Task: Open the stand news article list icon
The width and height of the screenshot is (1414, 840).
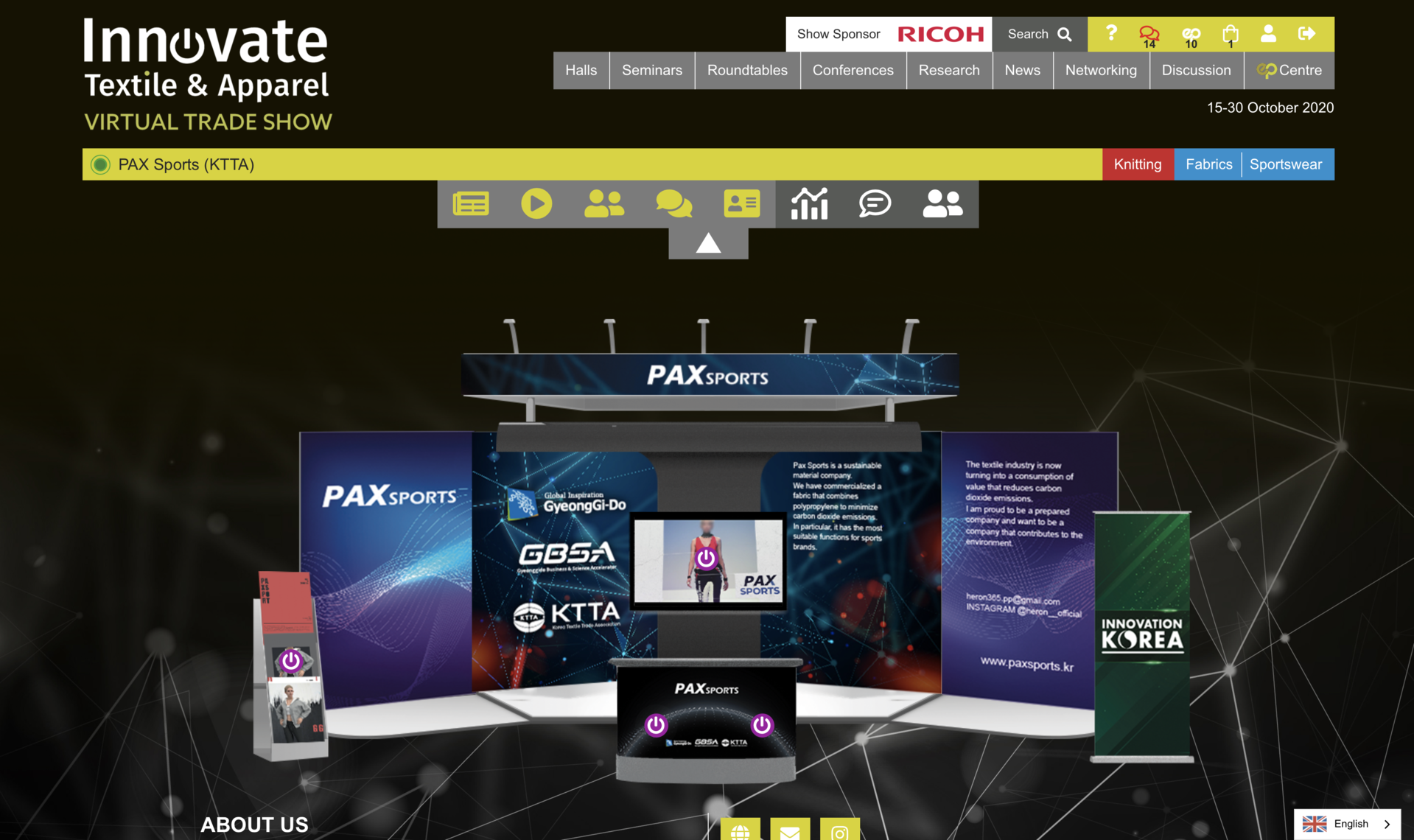Action: 471,203
